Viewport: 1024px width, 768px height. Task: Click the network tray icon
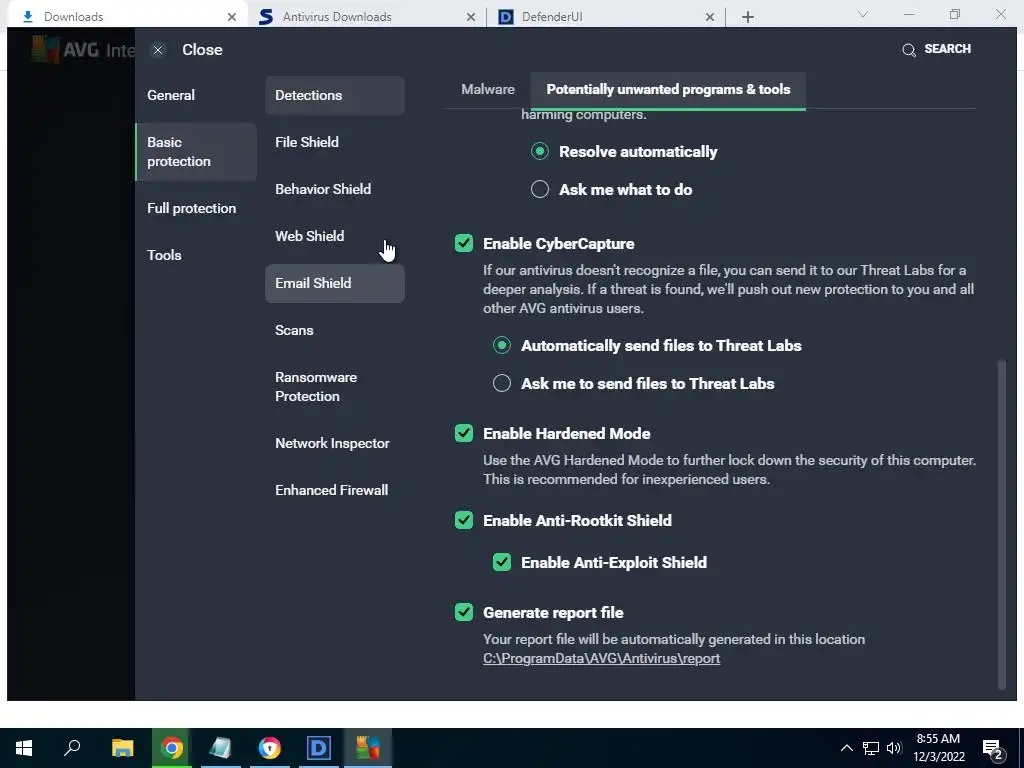pyautogui.click(x=871, y=748)
